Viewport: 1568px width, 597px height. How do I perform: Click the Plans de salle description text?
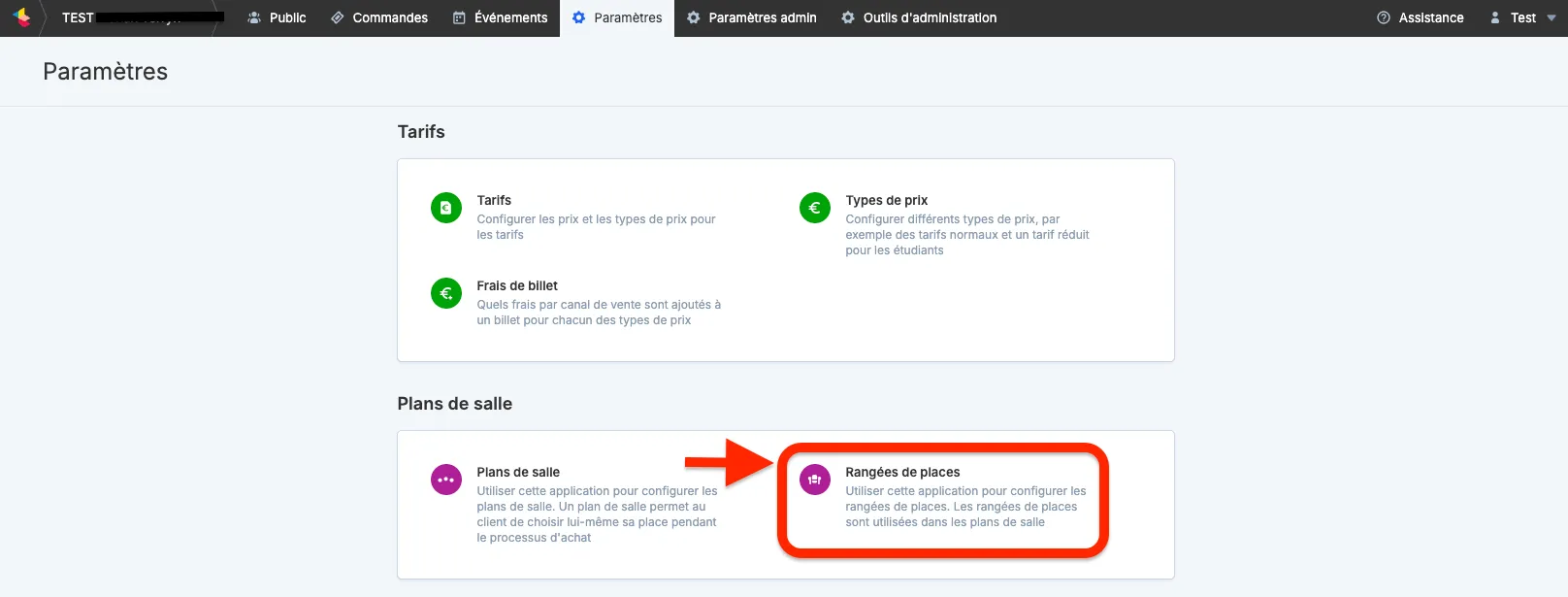[597, 514]
